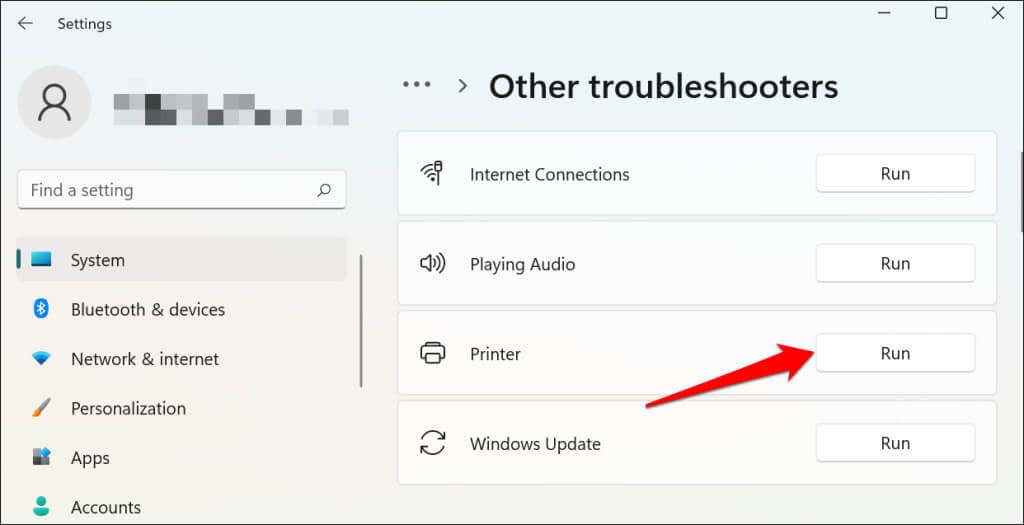Run the Internet Connections troubleshooter
Image resolution: width=1024 pixels, height=525 pixels.
(895, 174)
